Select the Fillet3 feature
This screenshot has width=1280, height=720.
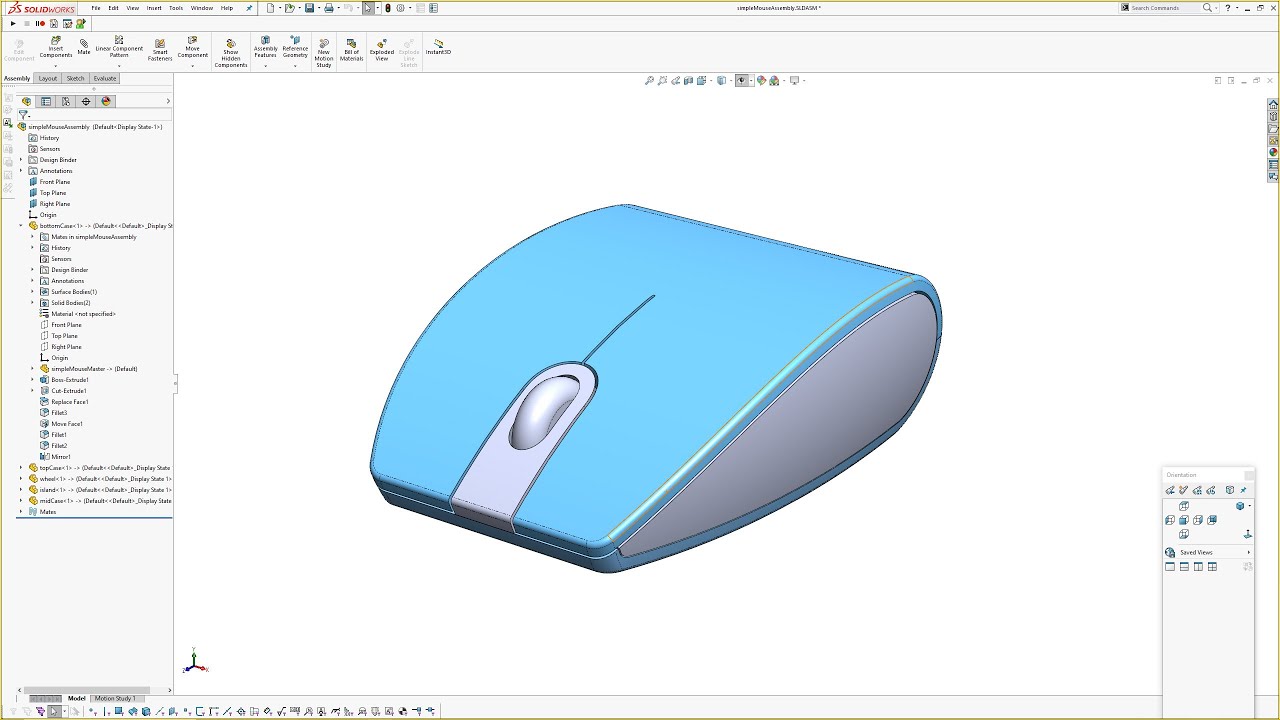pos(59,413)
